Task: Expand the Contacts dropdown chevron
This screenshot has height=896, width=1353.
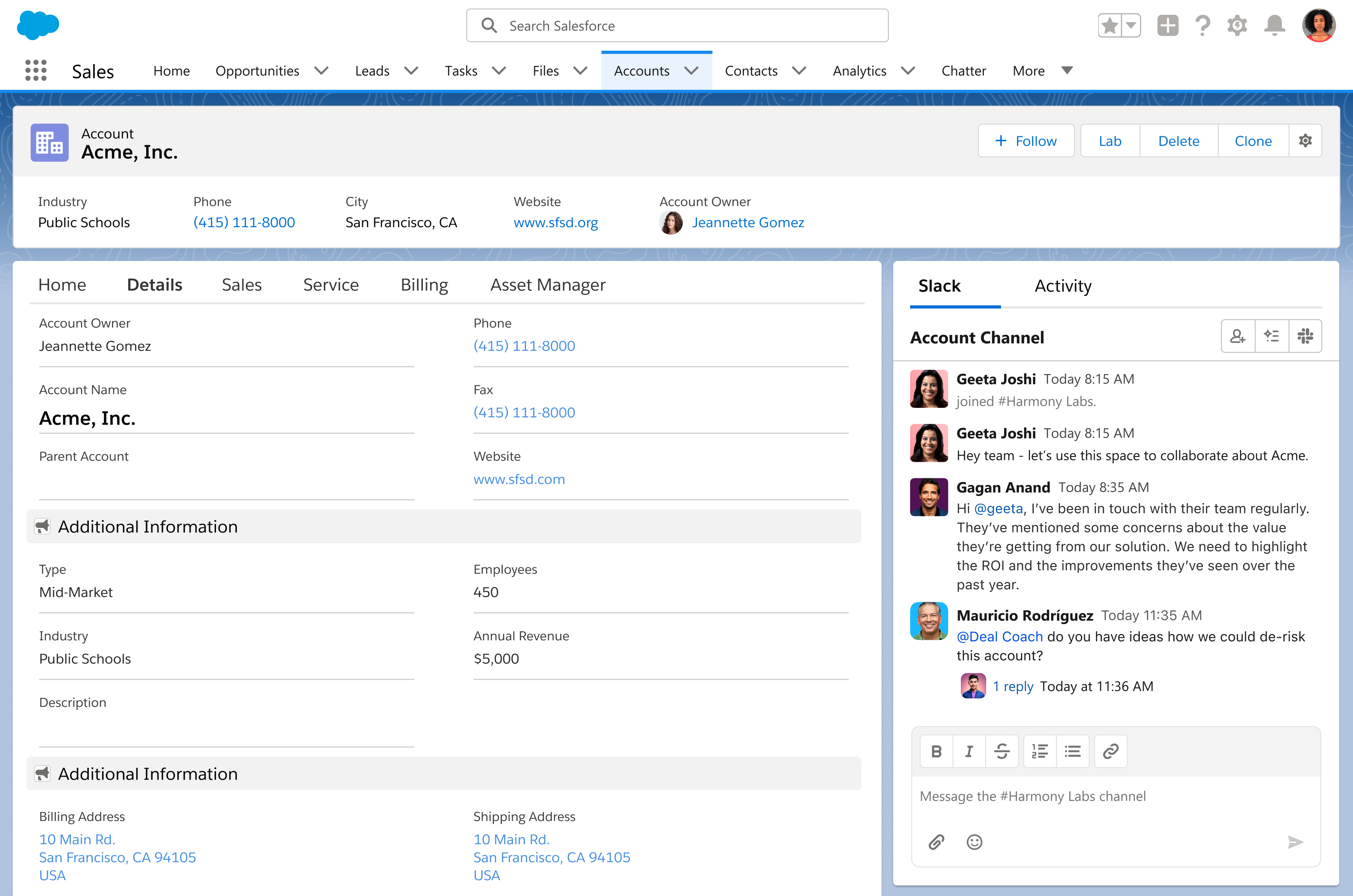Action: click(x=799, y=71)
